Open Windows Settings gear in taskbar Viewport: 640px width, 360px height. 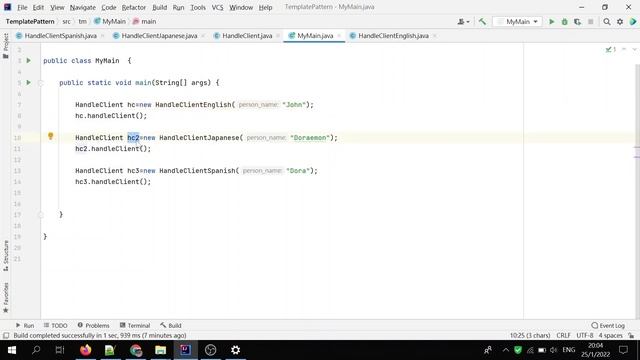pyautogui.click(x=236, y=350)
